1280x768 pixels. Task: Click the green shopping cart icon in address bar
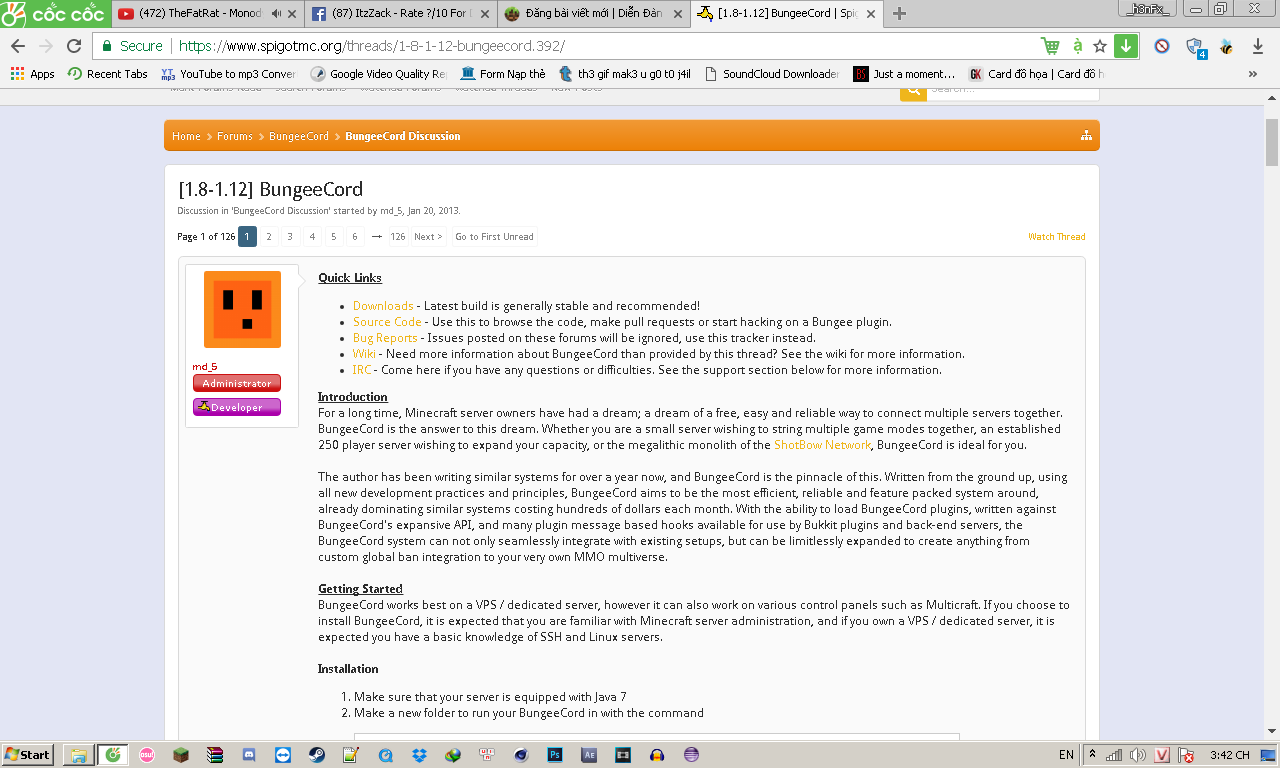[x=1050, y=46]
